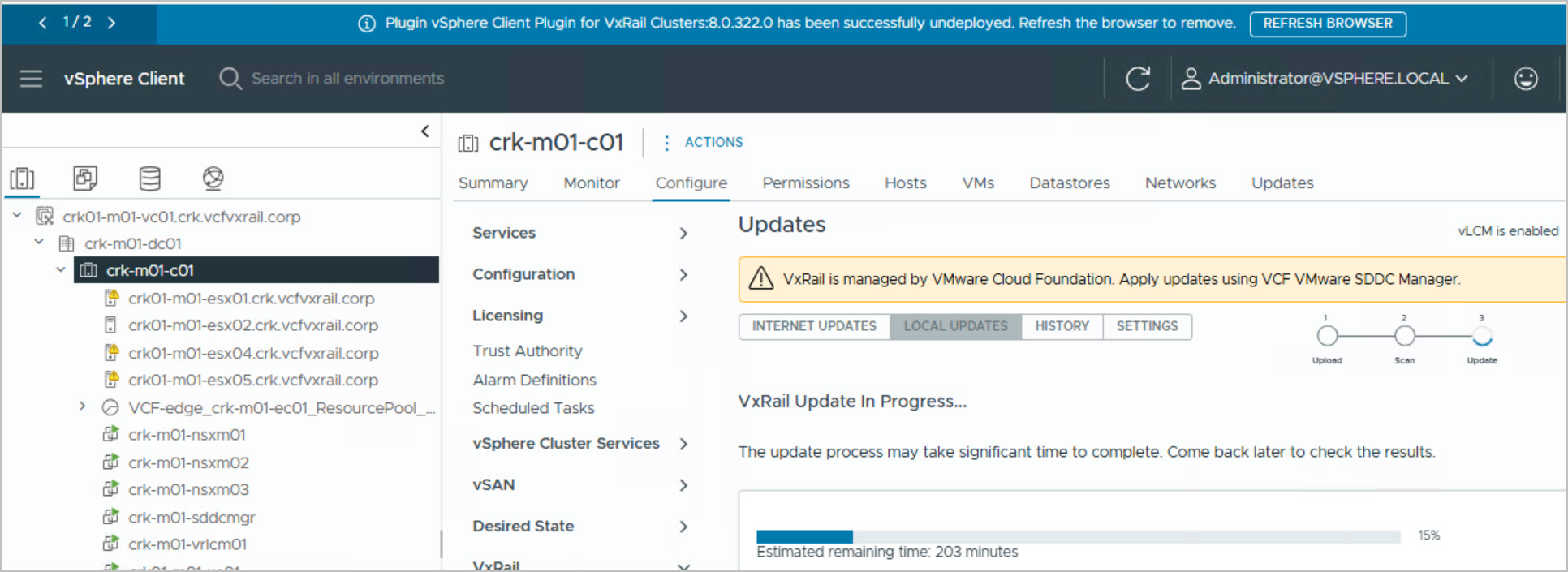Open the Administrator user dropdown
Viewport: 1568px width, 572px height.
point(1327,79)
